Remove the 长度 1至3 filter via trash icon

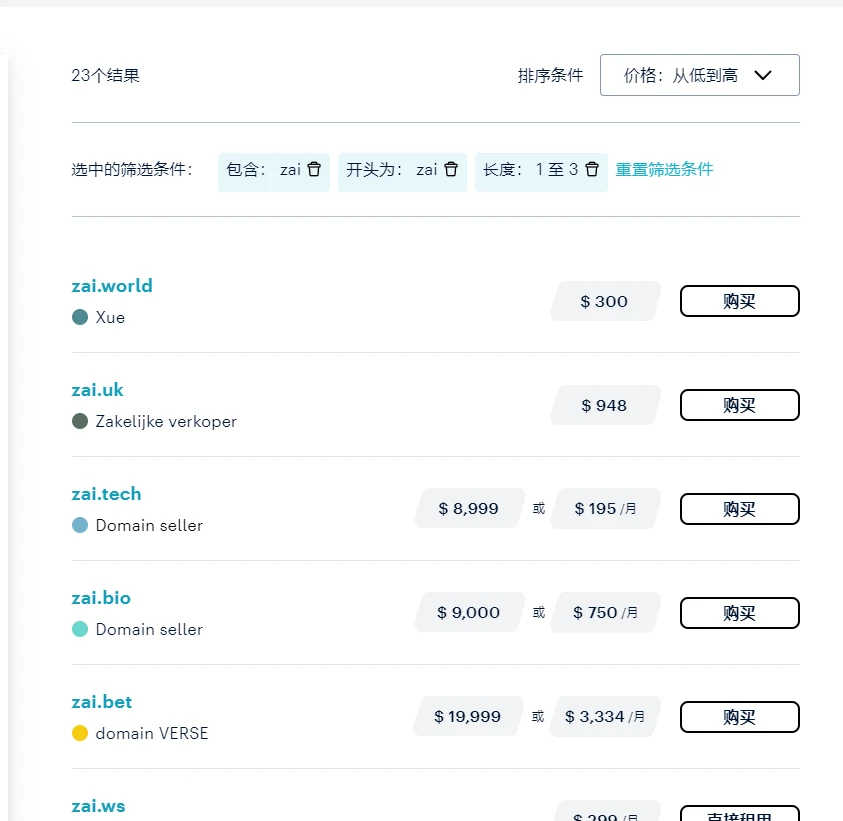(592, 169)
